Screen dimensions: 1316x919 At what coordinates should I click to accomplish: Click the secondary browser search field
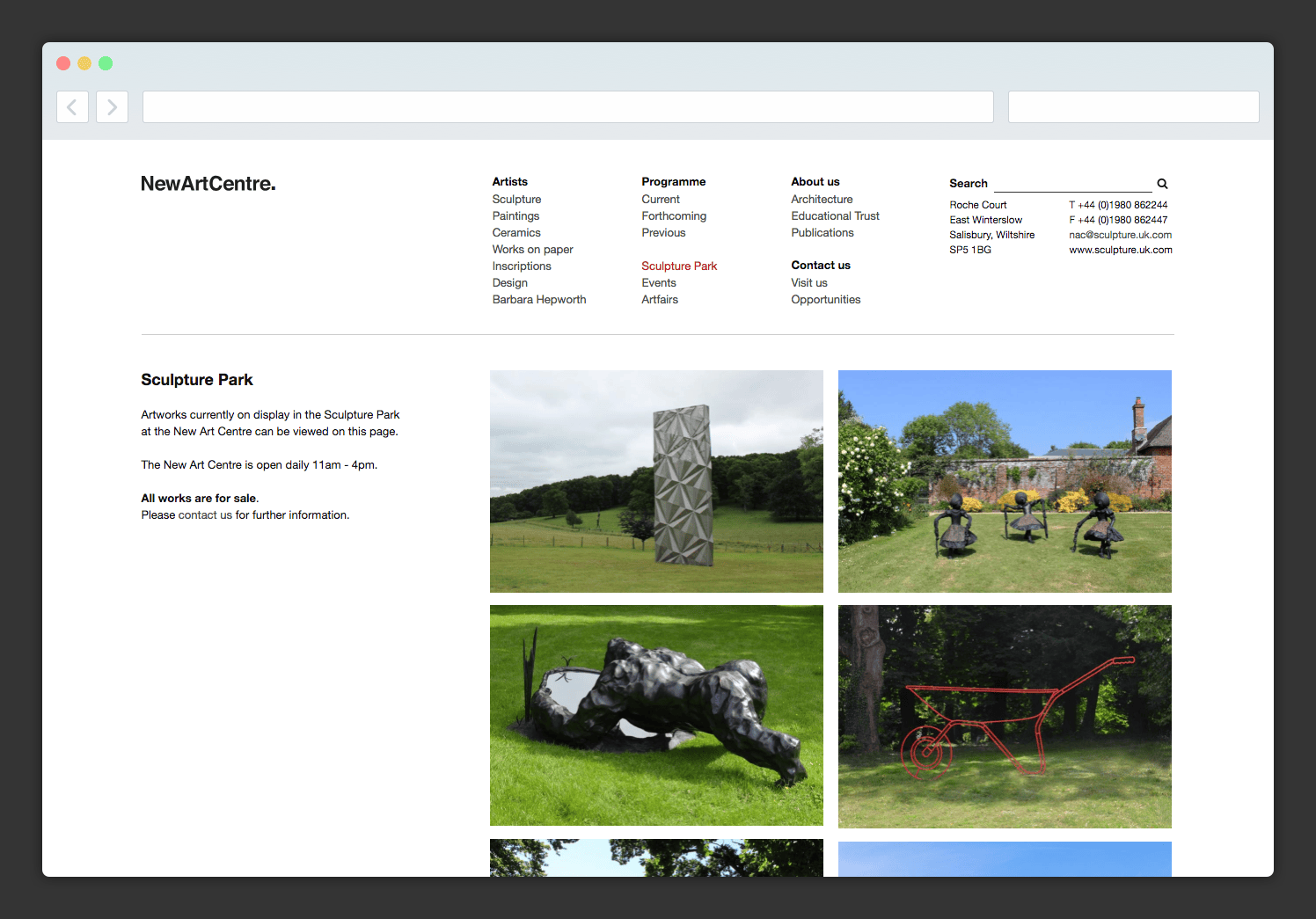click(1133, 107)
